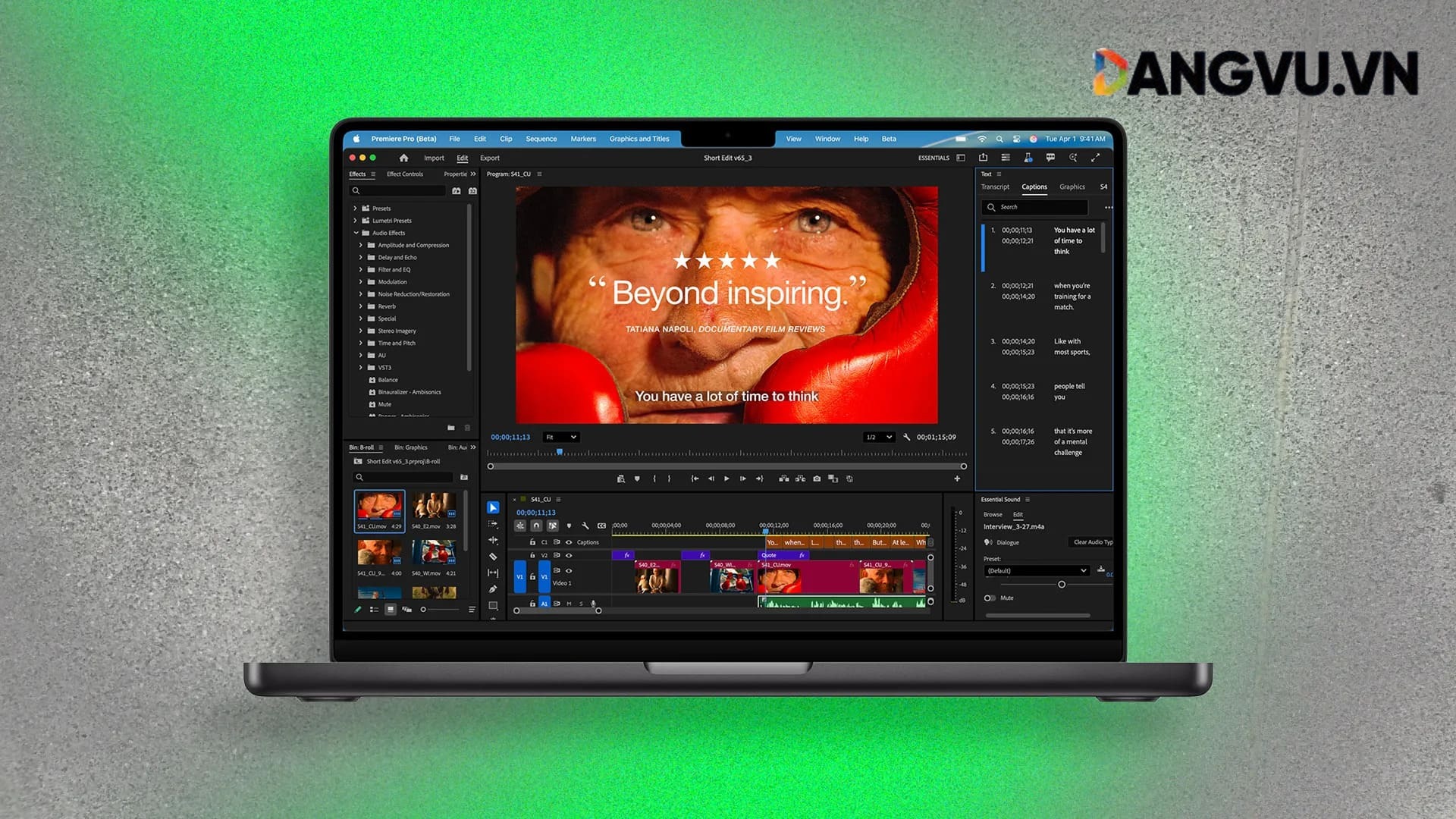Open the 1/2 playback resolution dropdown

point(879,437)
